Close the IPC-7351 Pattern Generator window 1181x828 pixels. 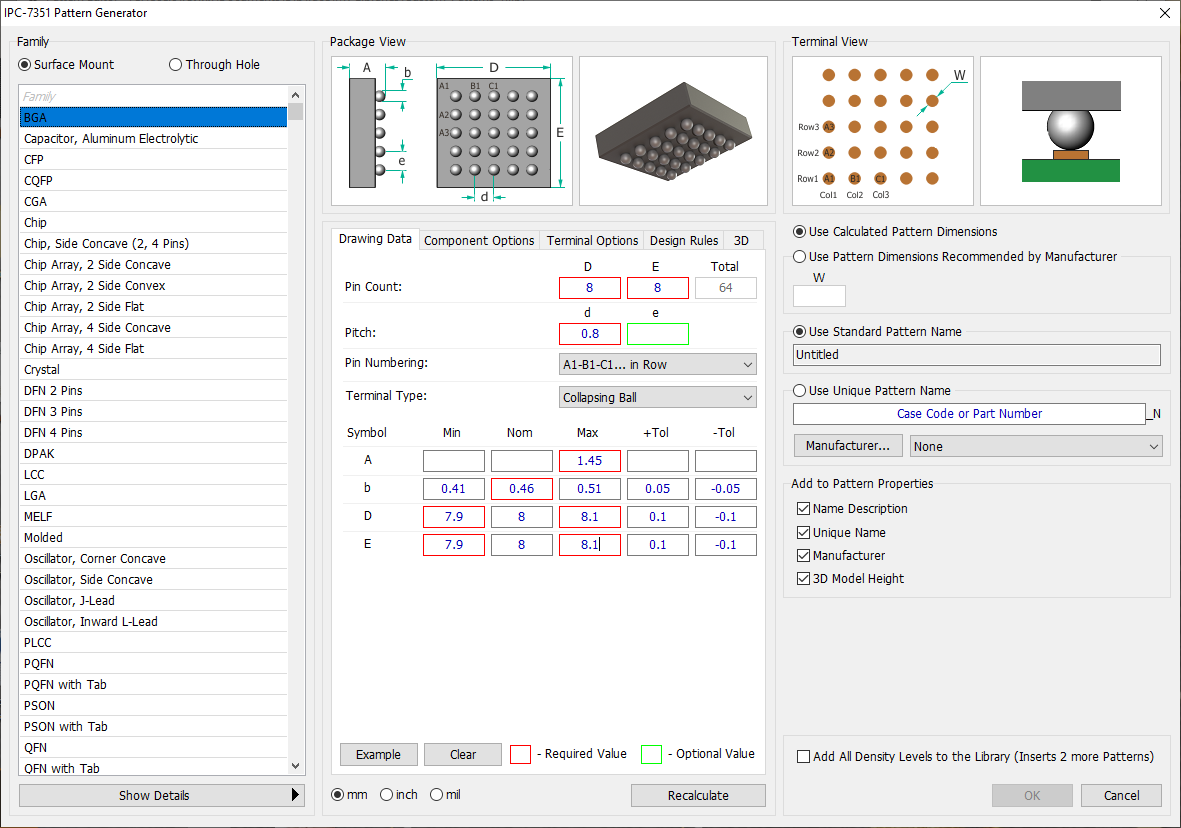coord(1164,13)
